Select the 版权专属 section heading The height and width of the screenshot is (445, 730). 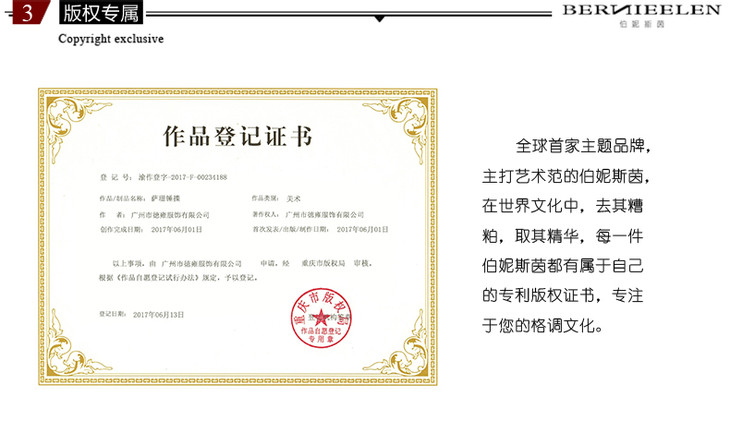(101, 12)
